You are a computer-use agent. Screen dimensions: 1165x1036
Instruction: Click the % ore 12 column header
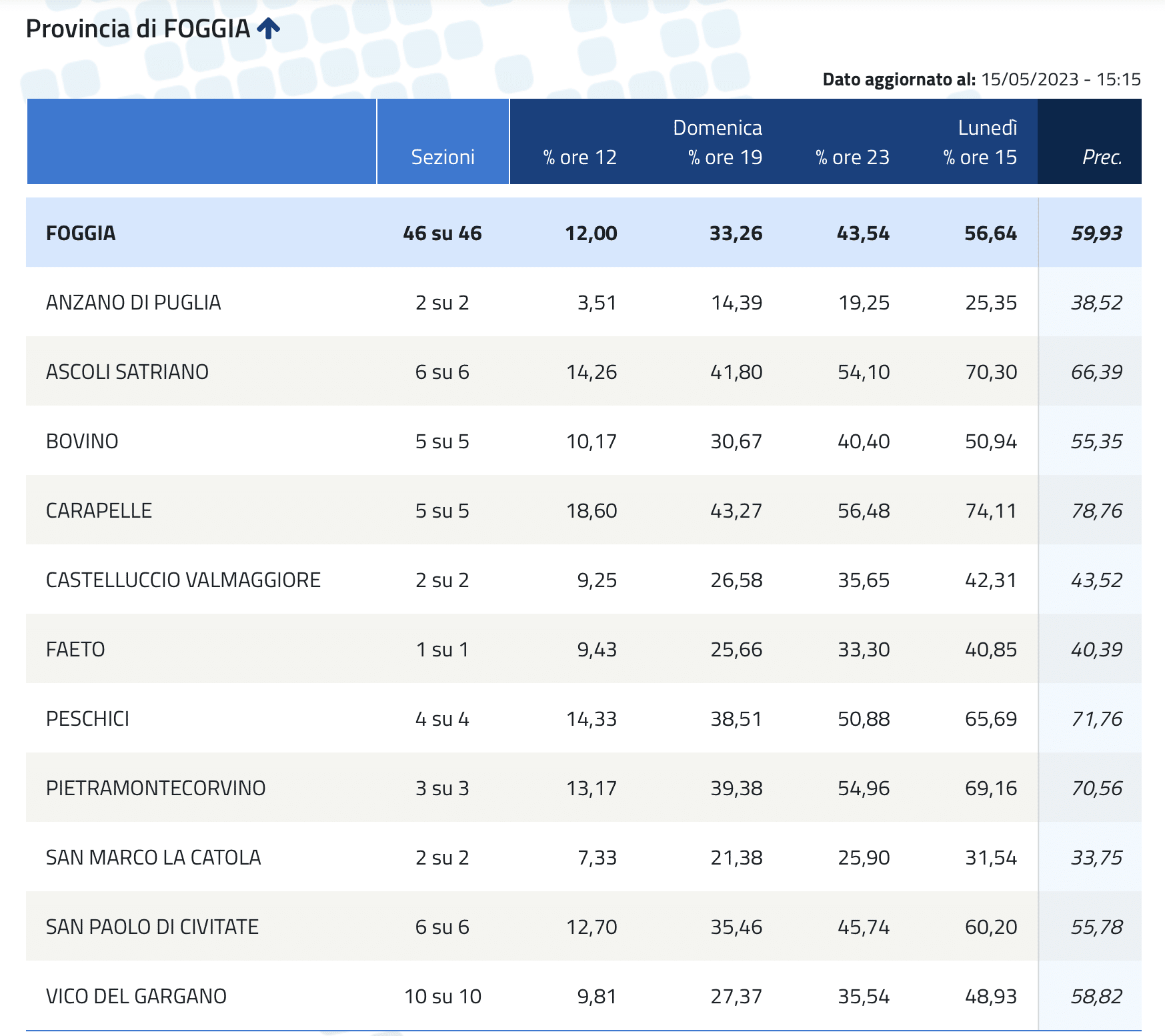coord(579,157)
